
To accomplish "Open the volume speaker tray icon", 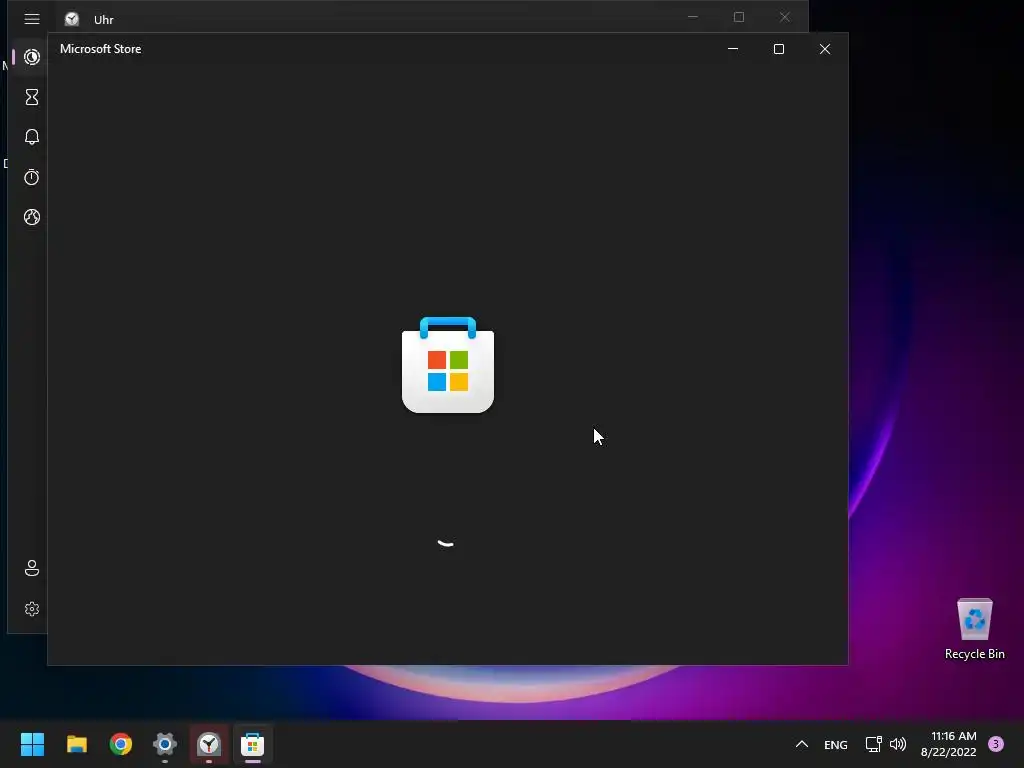I will [x=898, y=744].
